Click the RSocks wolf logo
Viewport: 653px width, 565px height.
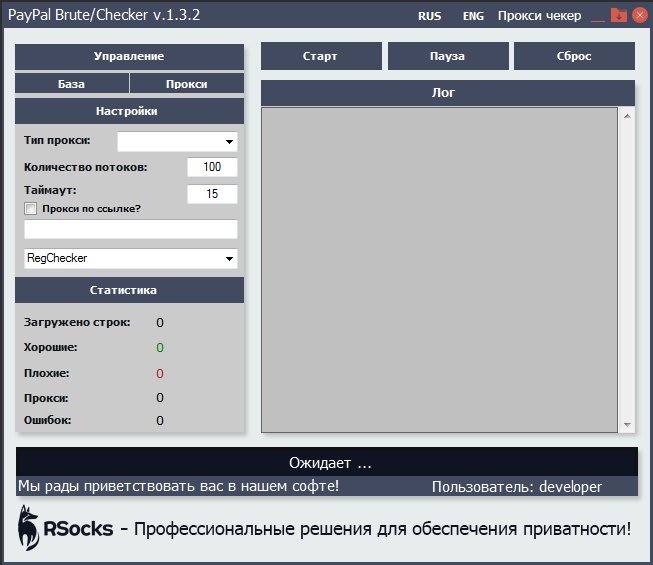pos(28,528)
